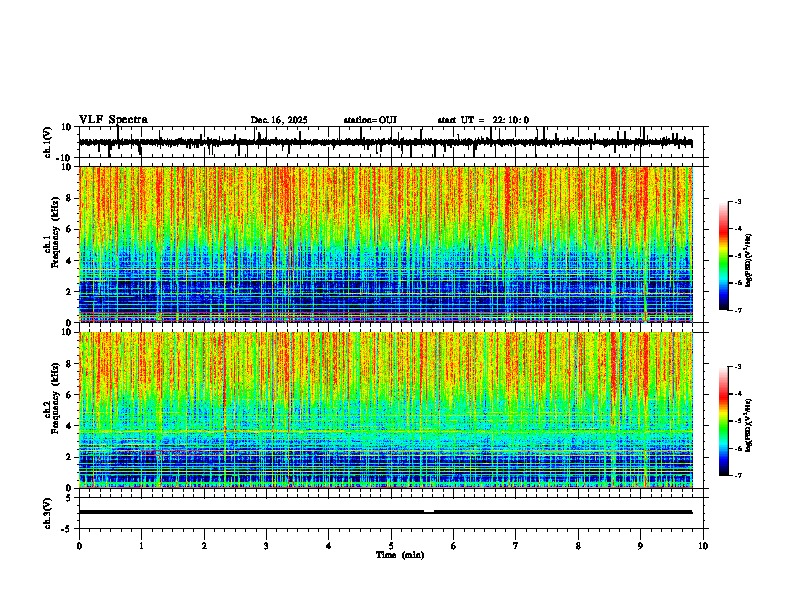Click the ch.2 color scale log(PSD) unit label
The height and width of the screenshot is (612, 792).
[x=749, y=425]
